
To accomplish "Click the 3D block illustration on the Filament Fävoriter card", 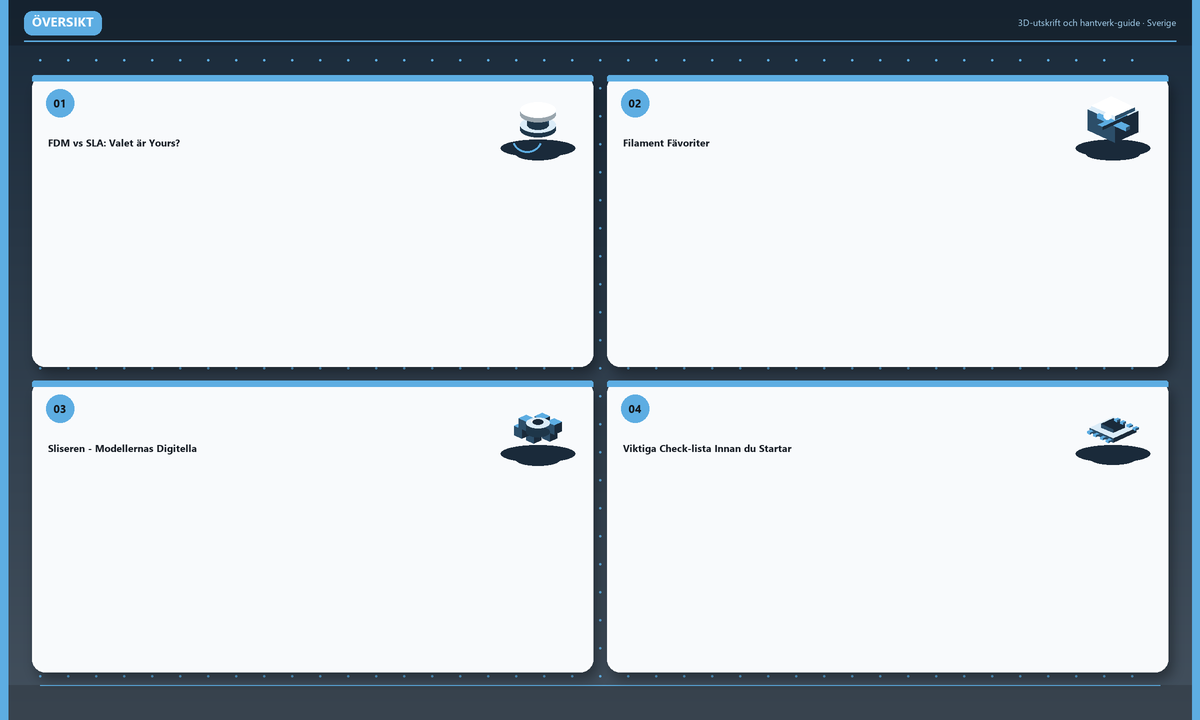I will (x=1113, y=130).
